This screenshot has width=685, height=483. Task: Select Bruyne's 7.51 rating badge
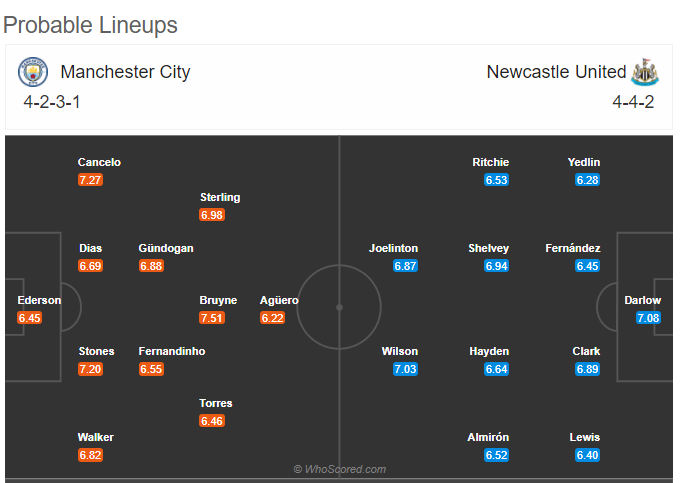point(212,318)
